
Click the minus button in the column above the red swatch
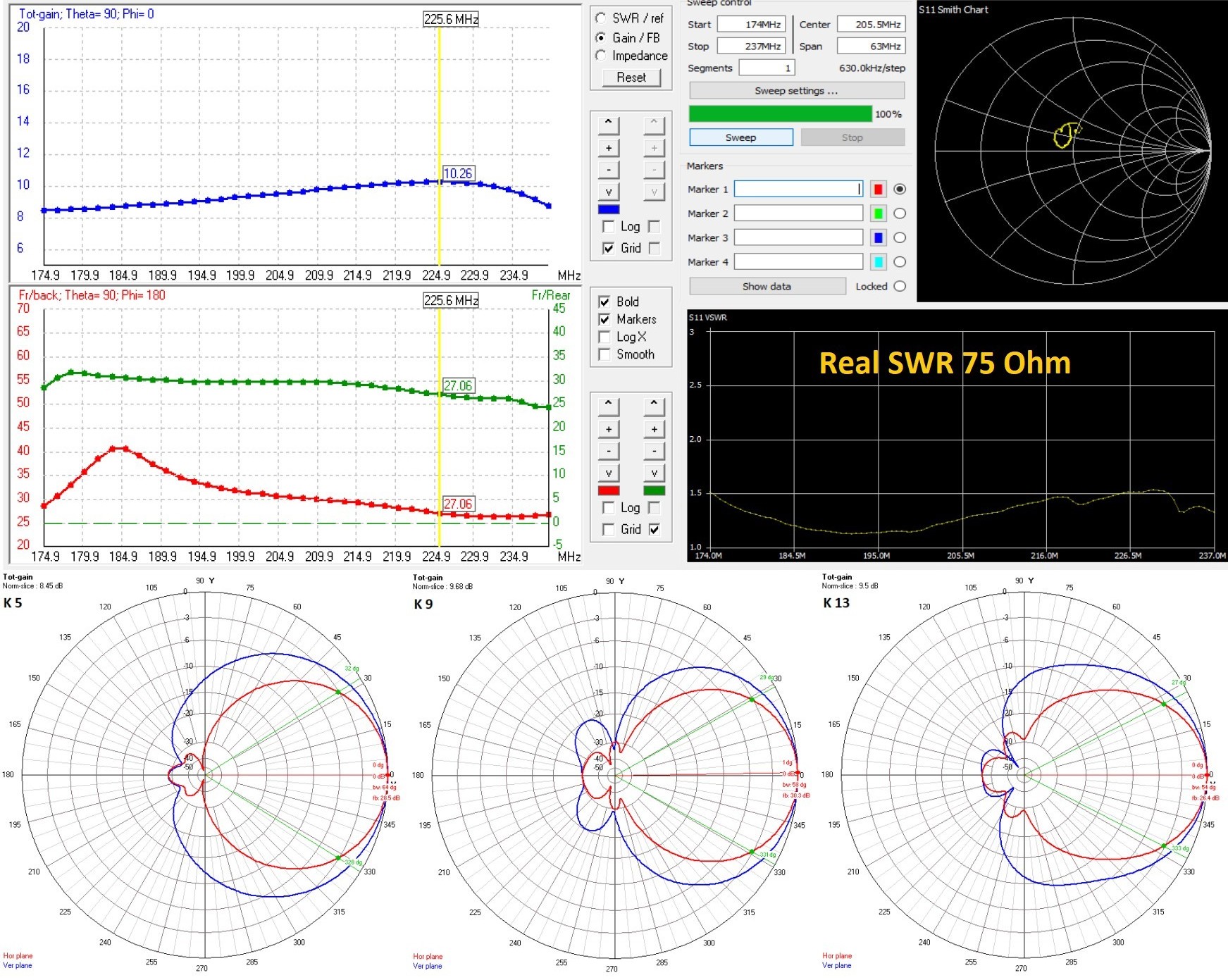(609, 451)
